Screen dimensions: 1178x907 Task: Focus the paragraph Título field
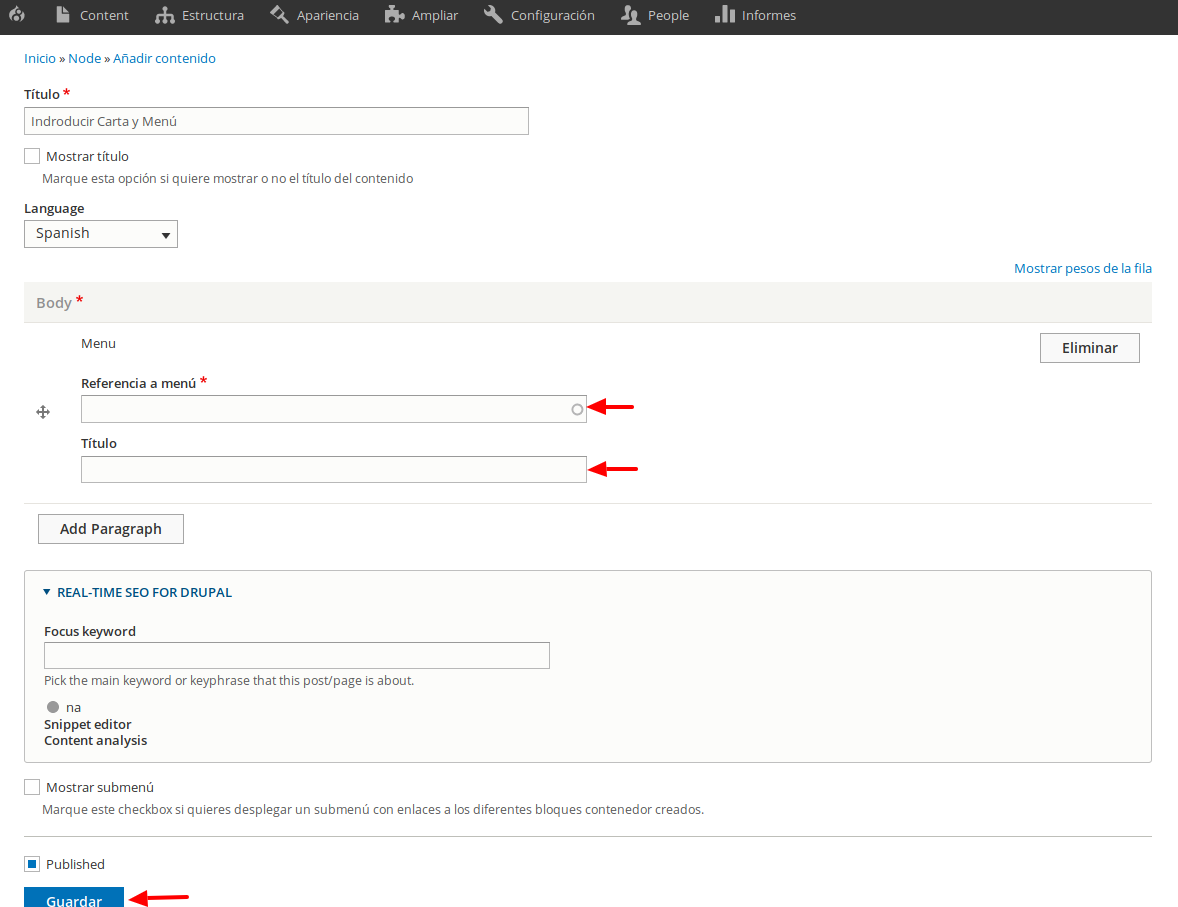(x=334, y=470)
